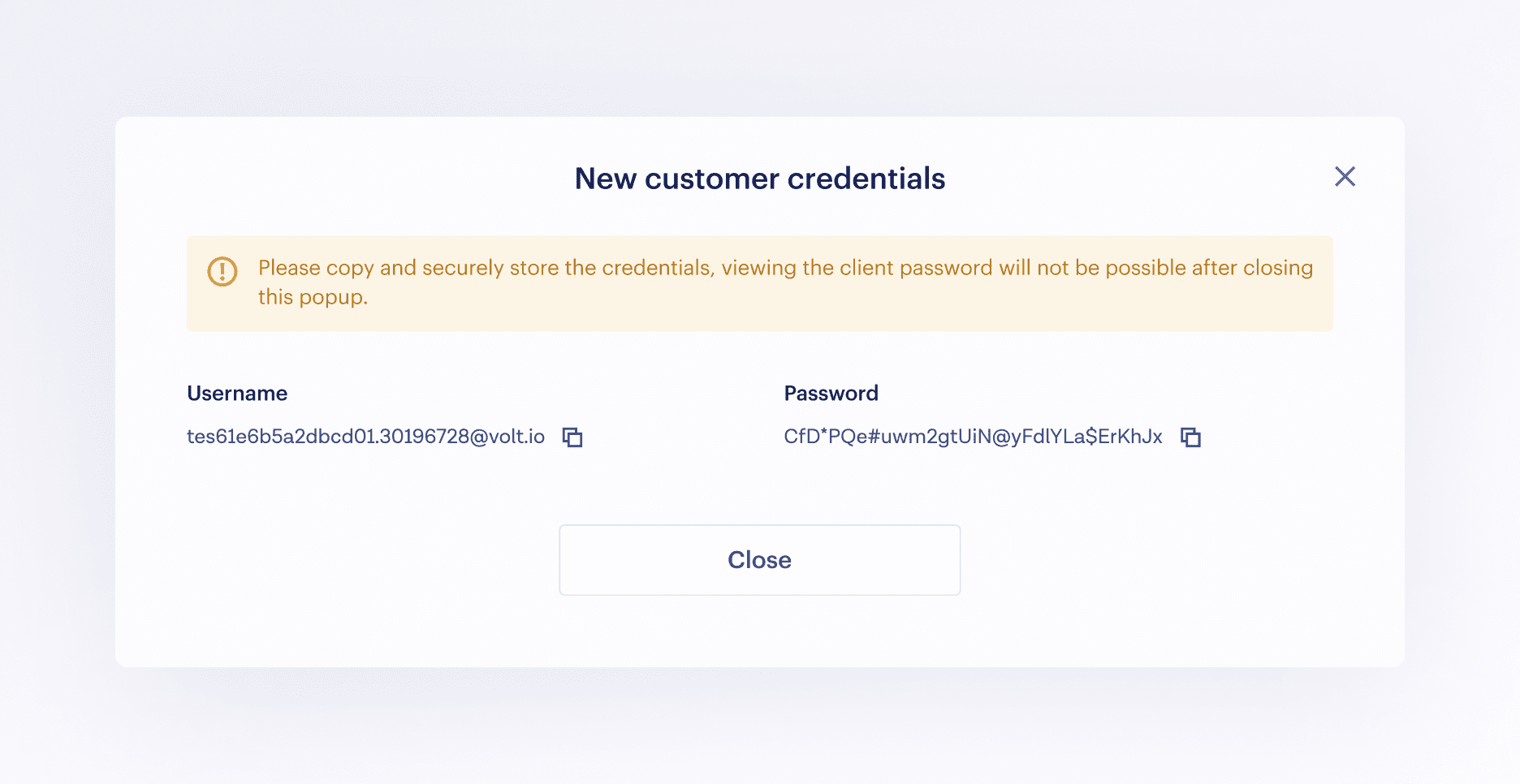
Task: Dismiss the dialog with the X
Action: coord(1345,176)
